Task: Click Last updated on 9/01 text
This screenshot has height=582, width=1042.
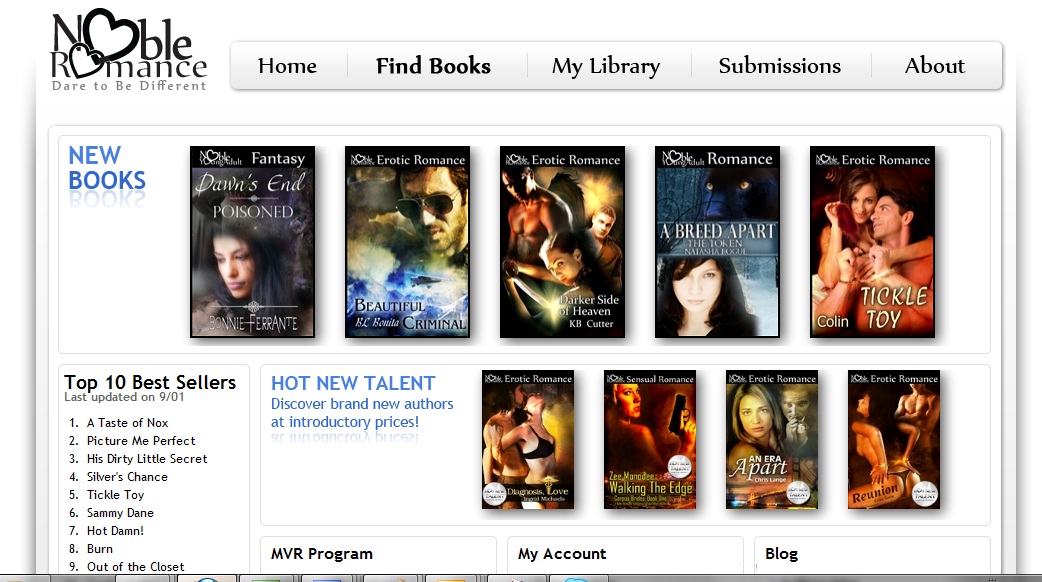Action: click(124, 397)
